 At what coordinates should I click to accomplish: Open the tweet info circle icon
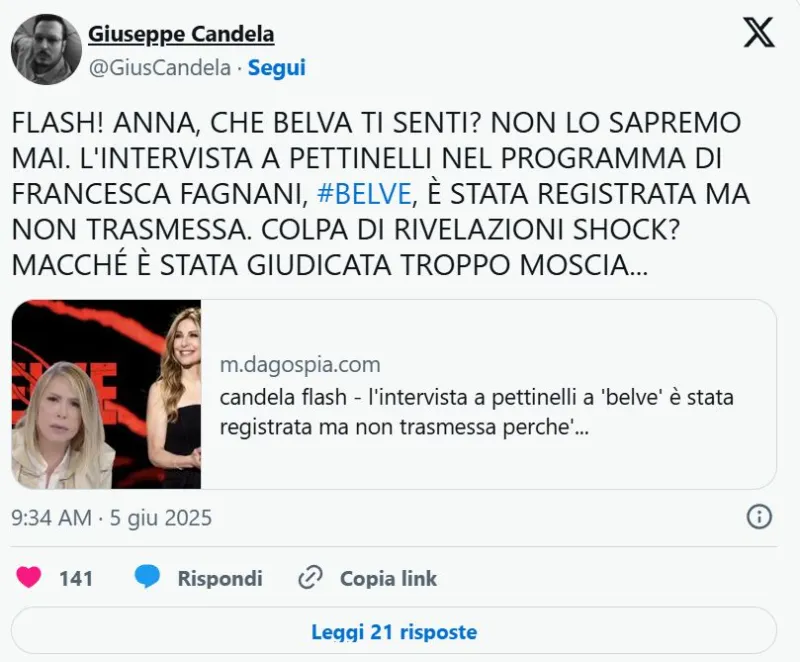tap(759, 517)
